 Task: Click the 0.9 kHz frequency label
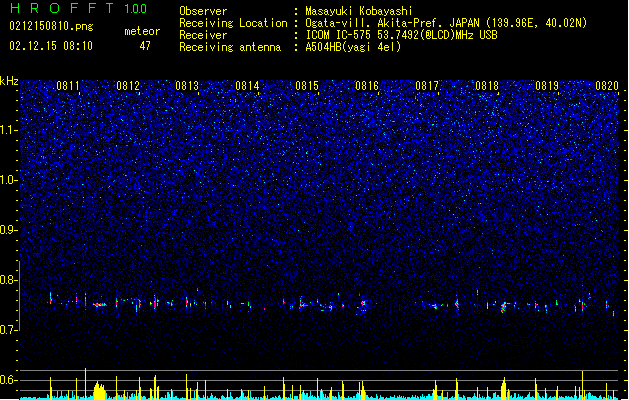pyautogui.click(x=8, y=230)
